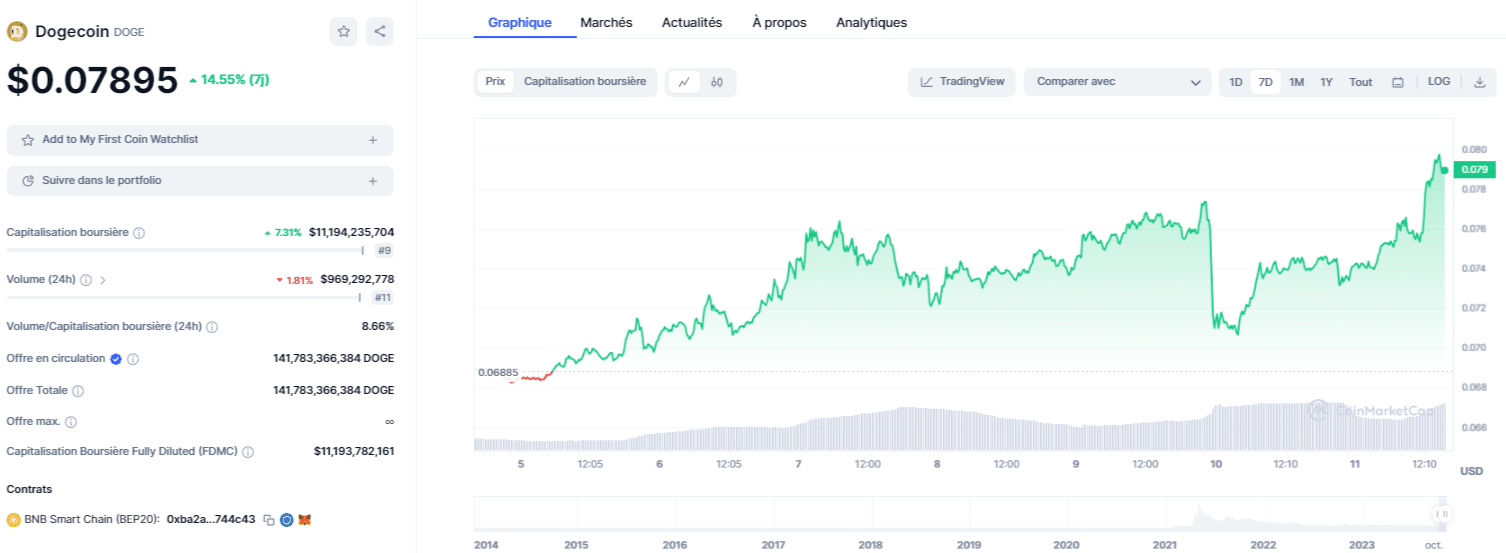Click the share icon next to Dogecoin

pyautogui.click(x=380, y=32)
